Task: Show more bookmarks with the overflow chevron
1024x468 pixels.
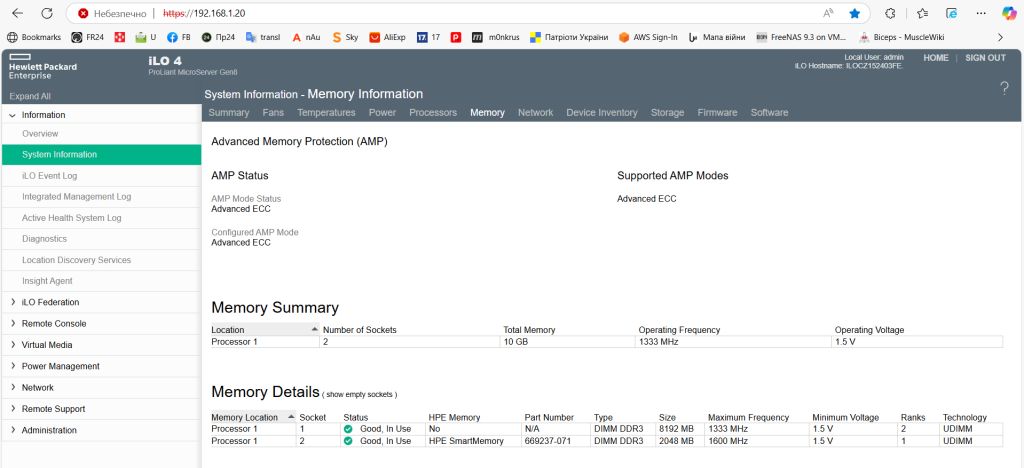Action: click(x=1000, y=37)
